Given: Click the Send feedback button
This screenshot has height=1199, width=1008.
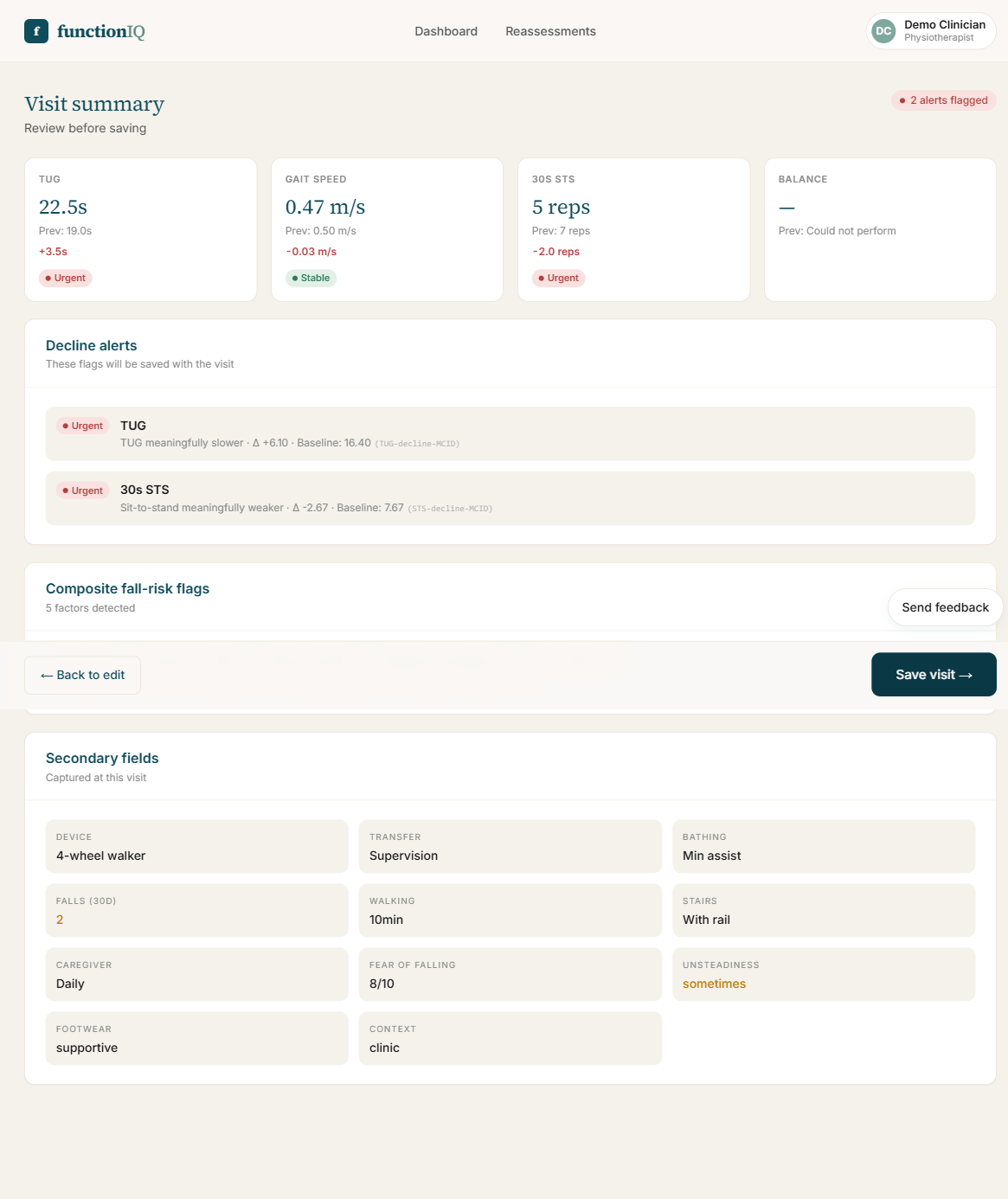Looking at the screenshot, I should point(945,607).
